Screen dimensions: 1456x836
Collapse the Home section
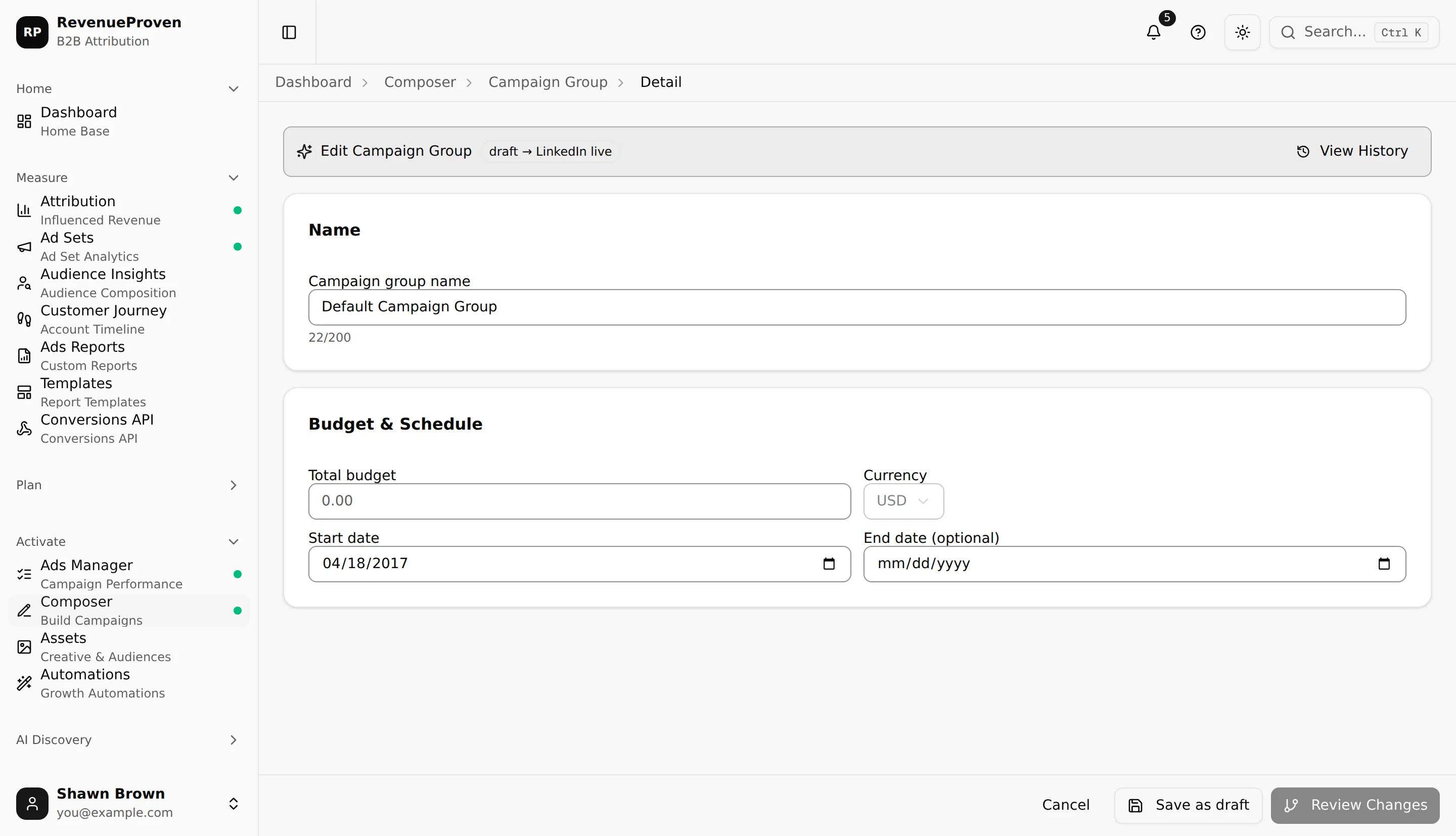click(233, 89)
